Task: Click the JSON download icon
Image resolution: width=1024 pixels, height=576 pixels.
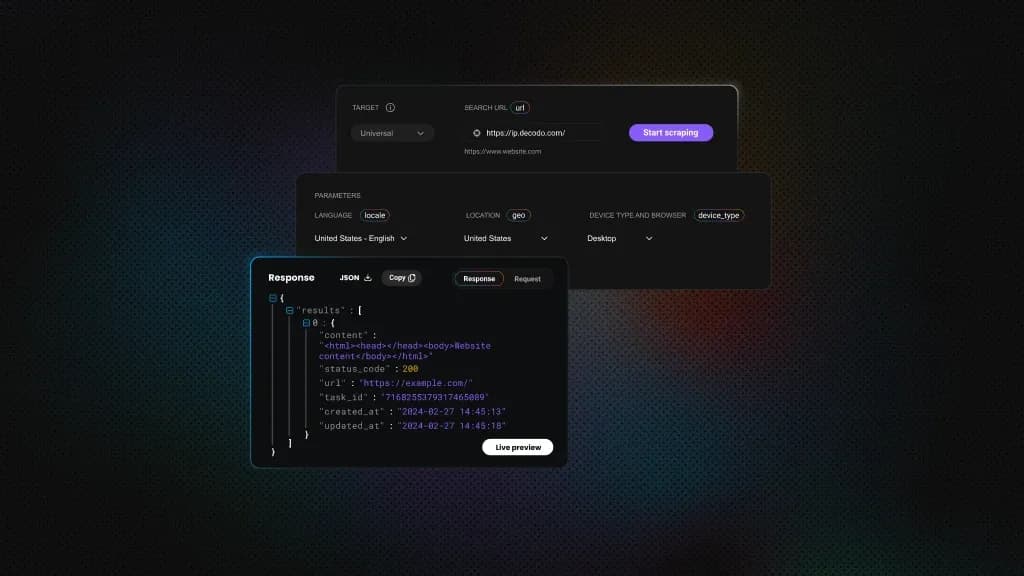Action: pos(368,278)
